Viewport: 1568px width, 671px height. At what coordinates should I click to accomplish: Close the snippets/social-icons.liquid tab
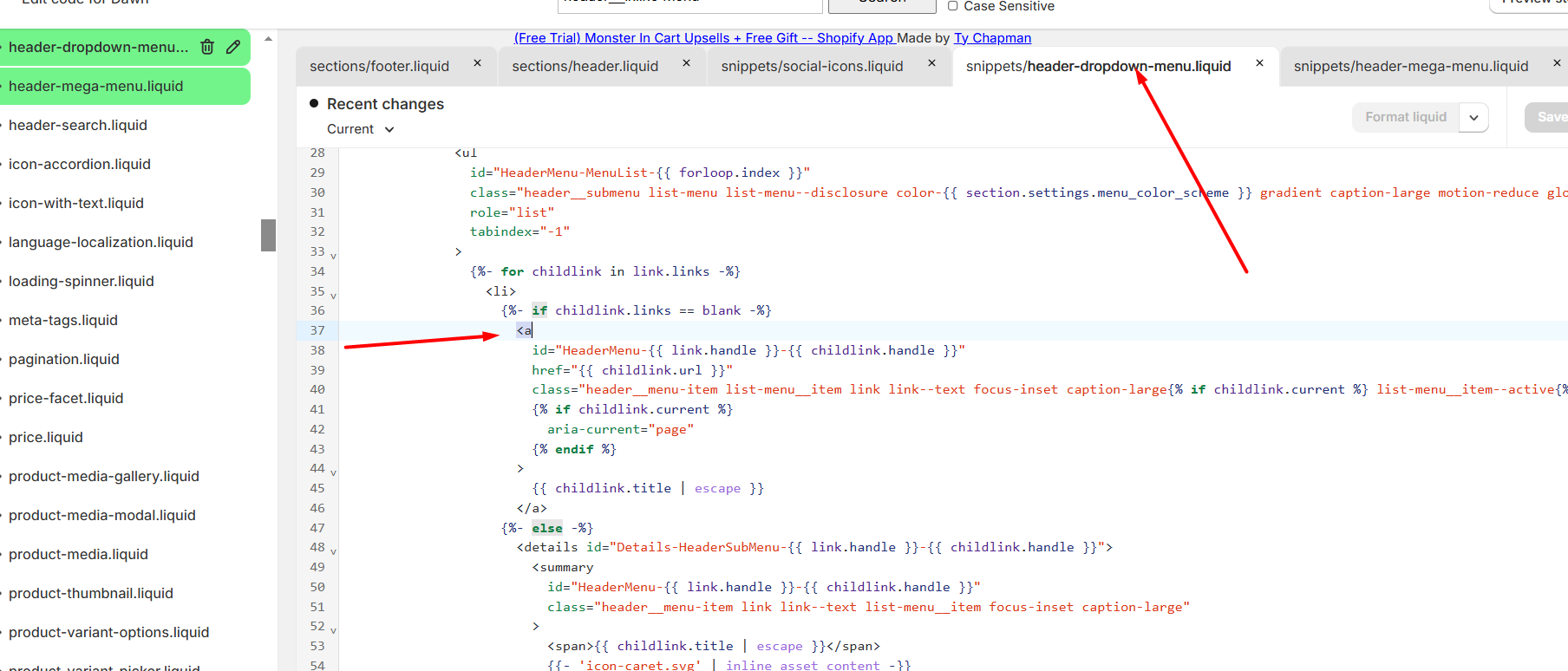931,63
